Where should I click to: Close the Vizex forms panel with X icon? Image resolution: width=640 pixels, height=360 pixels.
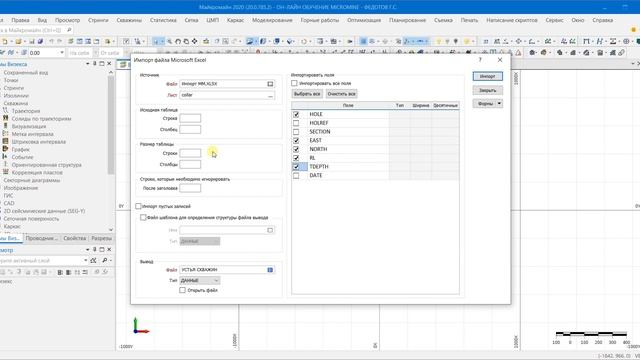pyautogui.click(x=109, y=64)
